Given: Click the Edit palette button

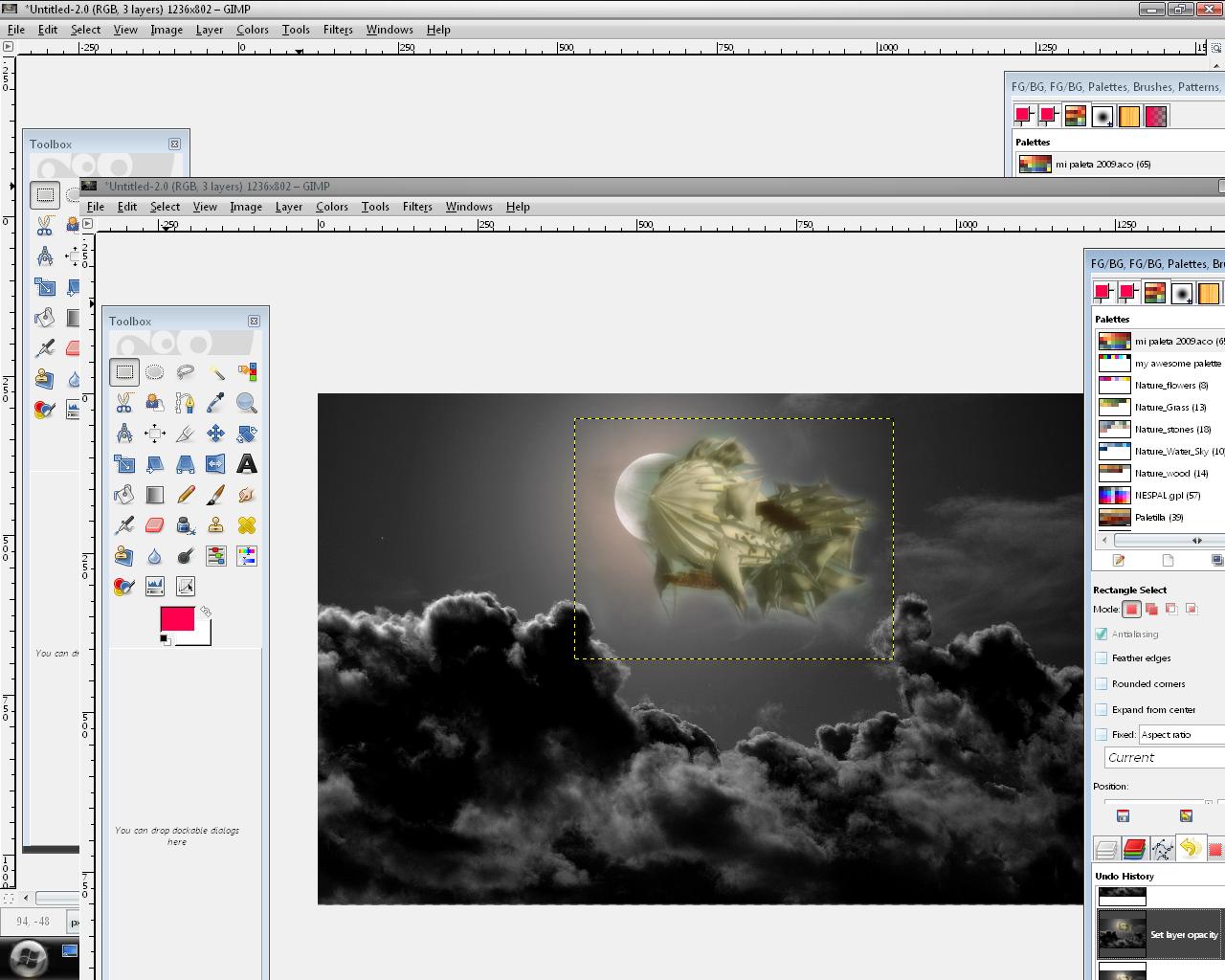Looking at the screenshot, I should click(1118, 561).
